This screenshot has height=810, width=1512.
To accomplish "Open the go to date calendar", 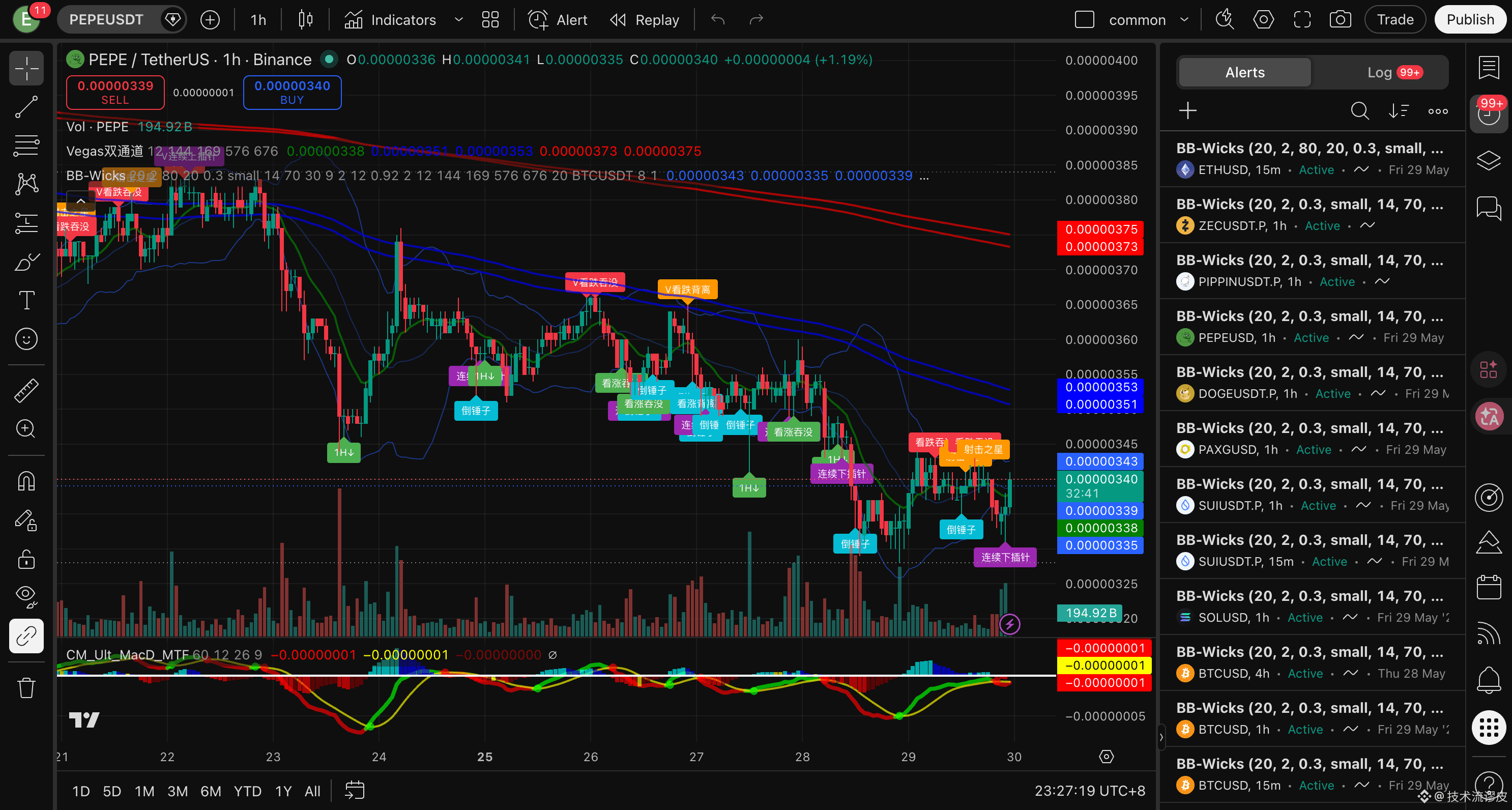I will [x=355, y=791].
